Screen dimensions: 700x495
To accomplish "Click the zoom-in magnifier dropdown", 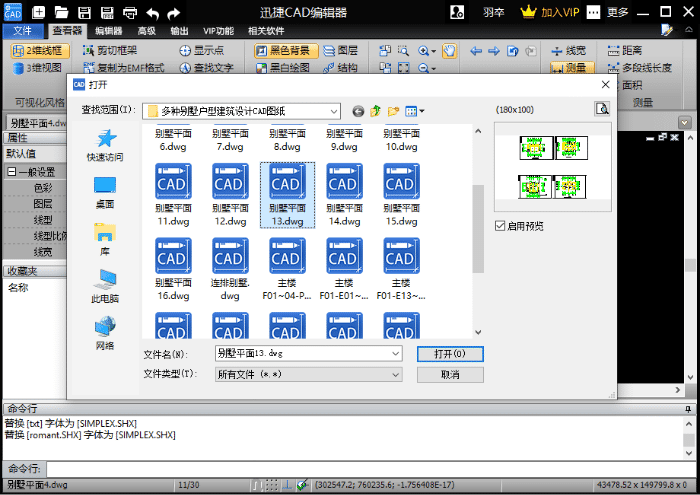I will [x=427, y=51].
